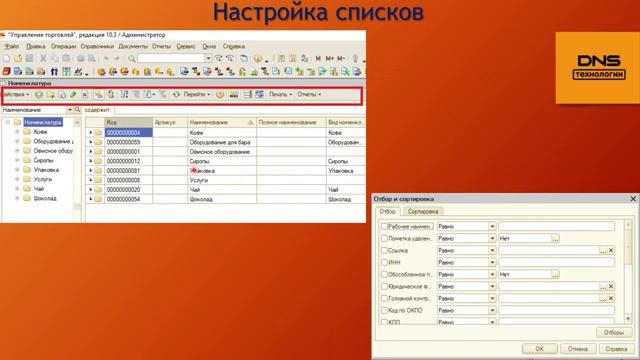Click the Undo arrow icon
The height and width of the screenshot is (360, 640).
pos(107,59)
